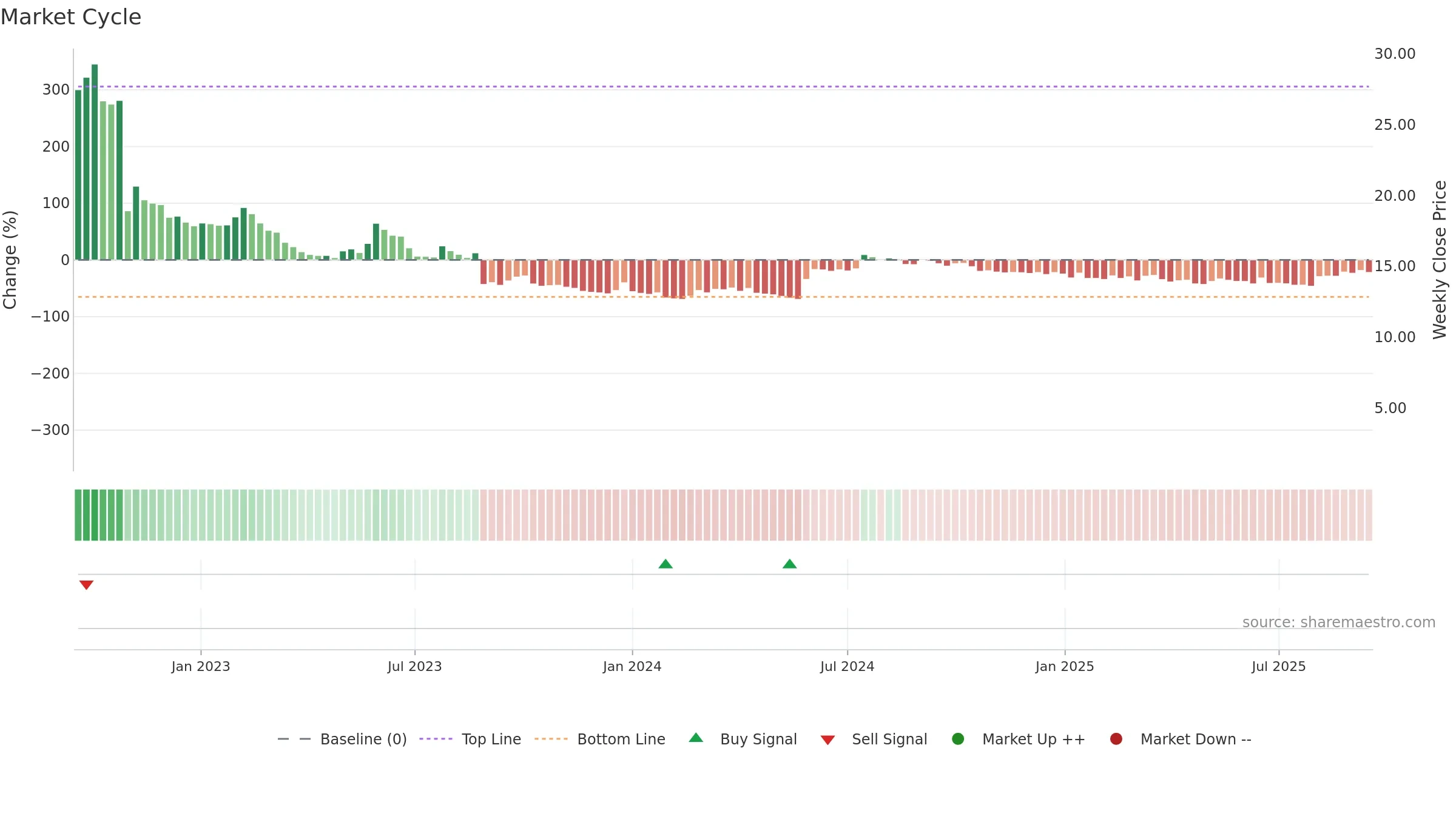Click the source: sharemaestro.com text
The image size is (1456, 819).
click(x=1339, y=622)
